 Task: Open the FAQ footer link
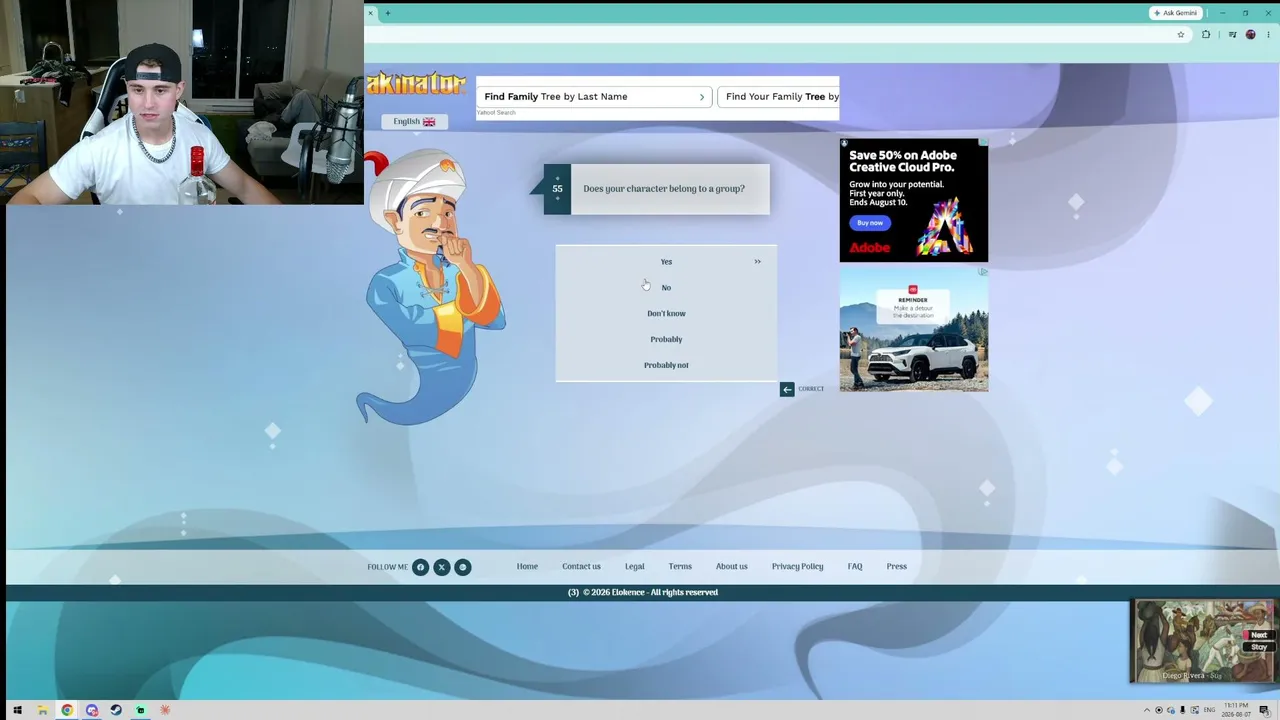(x=855, y=567)
